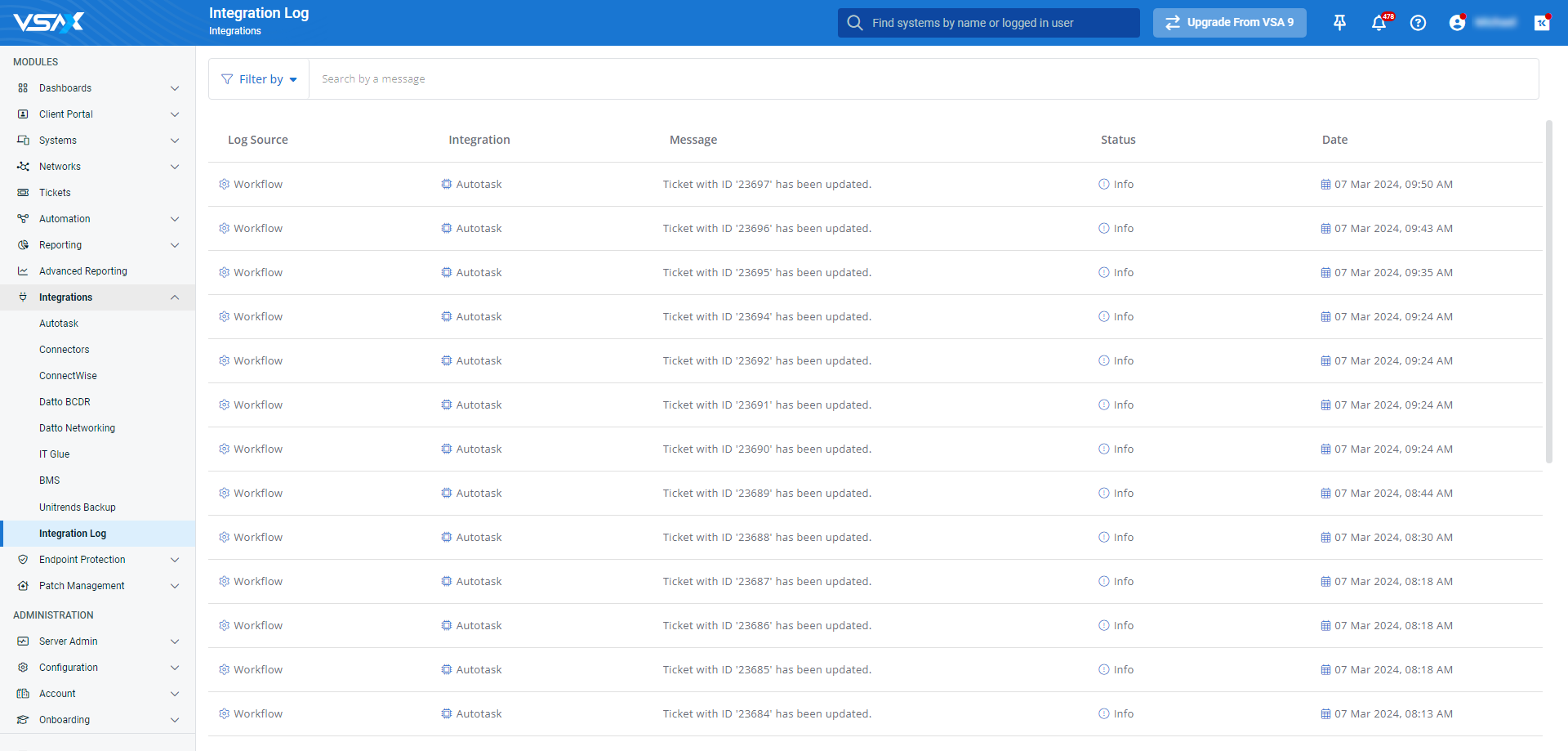1568x751 pixels.
Task: Click the Dashboards module icon
Action: tap(23, 88)
